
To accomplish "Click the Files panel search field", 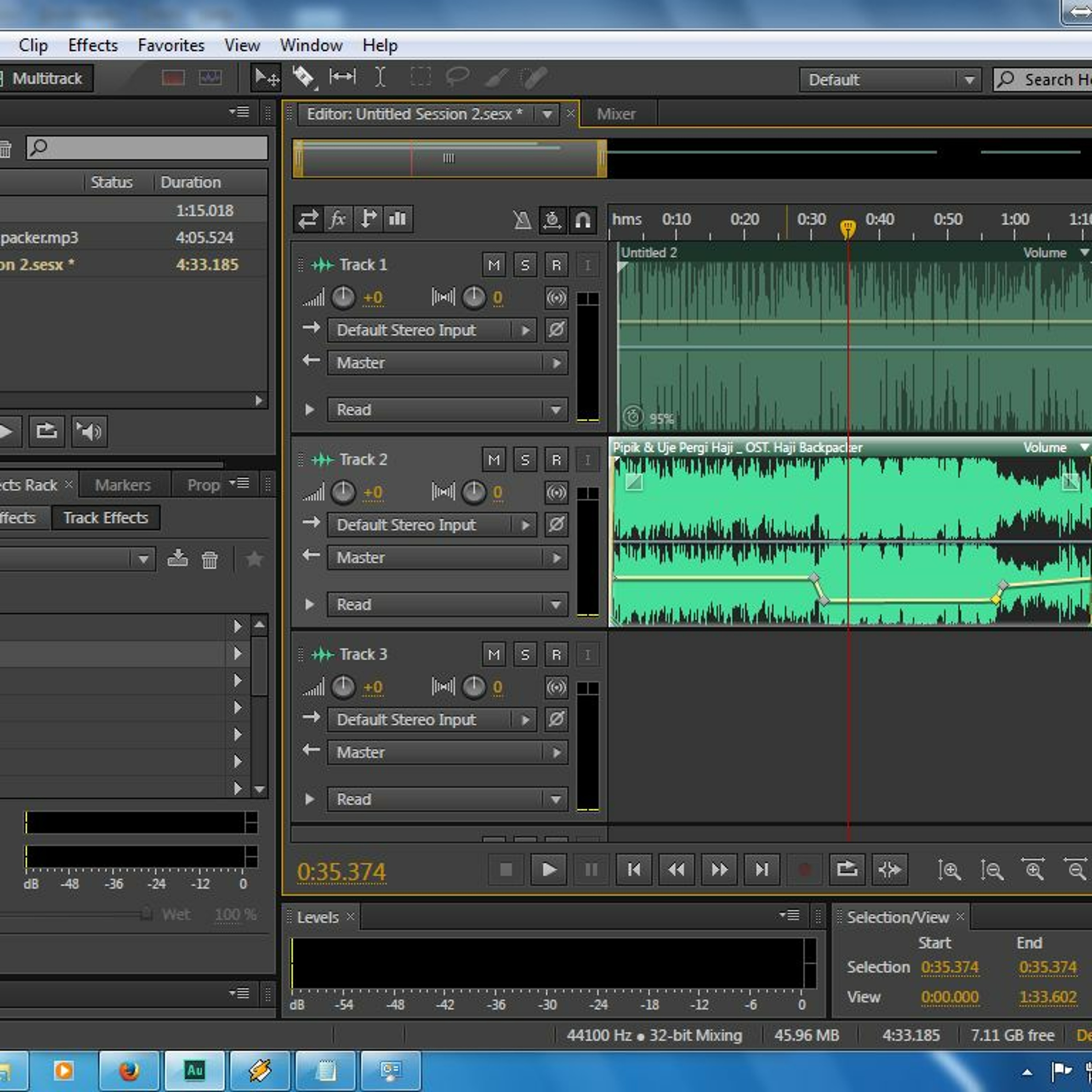I will 147,148.
